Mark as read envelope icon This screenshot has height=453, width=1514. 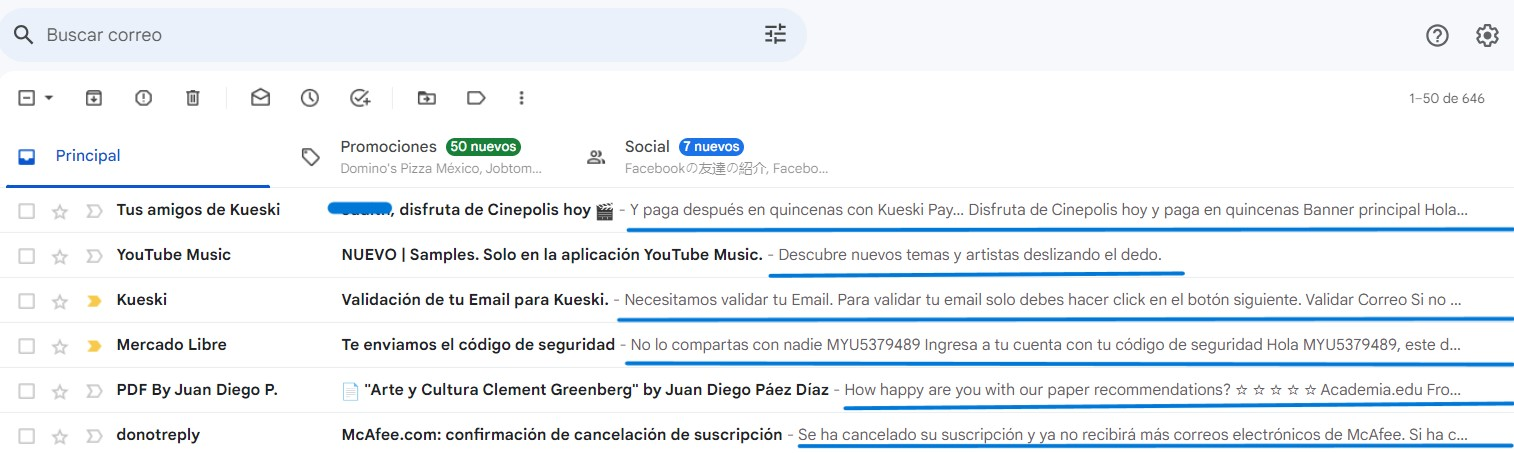coord(260,98)
